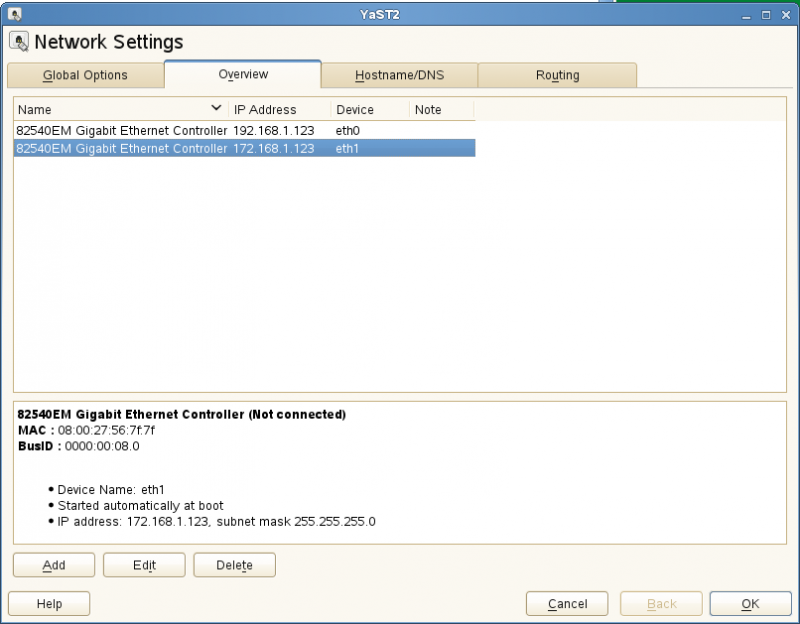Viewport: 800px width, 624px height.
Task: Open the Hostname/DNS tab
Action: tap(398, 74)
